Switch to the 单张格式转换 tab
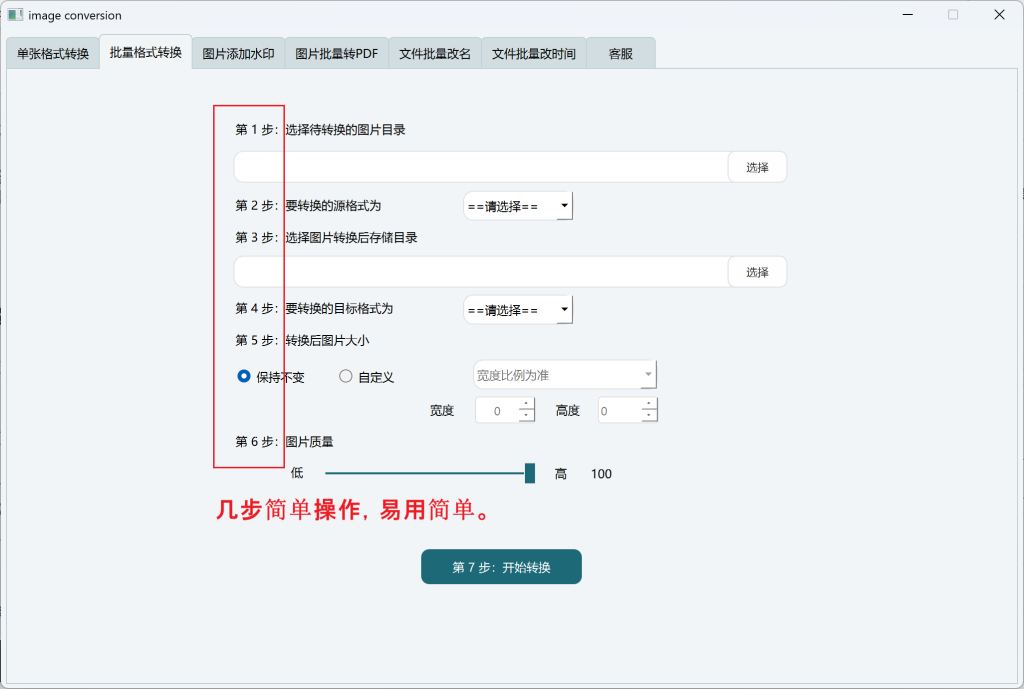This screenshot has width=1024, height=689. click(53, 54)
